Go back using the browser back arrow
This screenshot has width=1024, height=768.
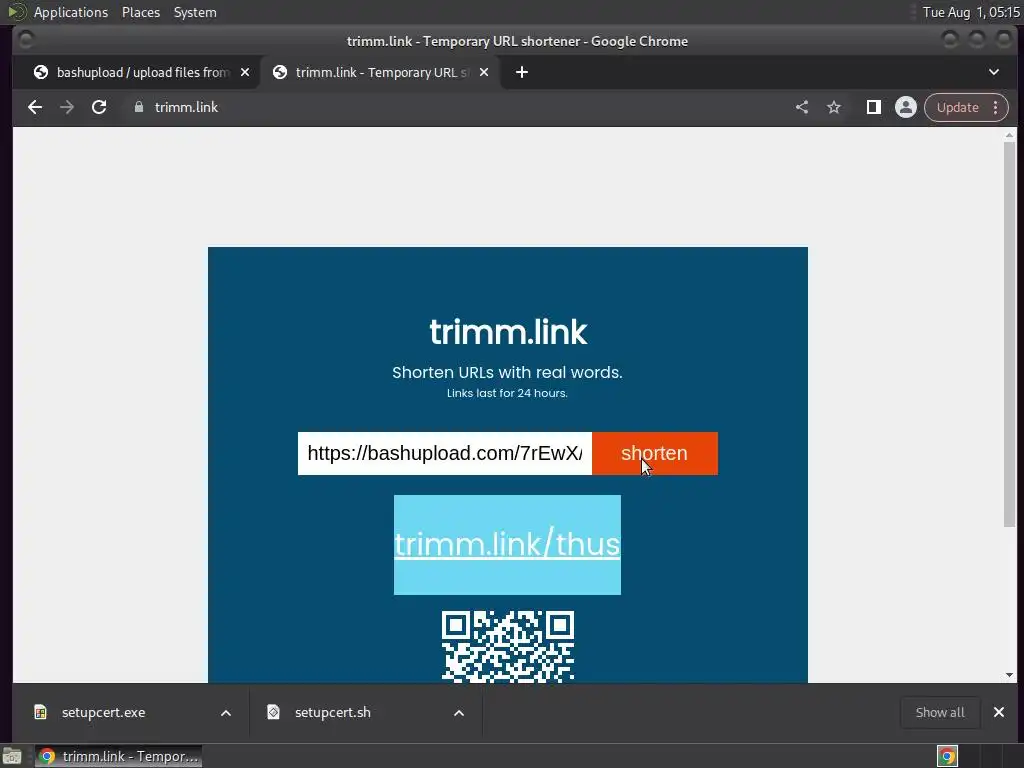pyautogui.click(x=35, y=107)
